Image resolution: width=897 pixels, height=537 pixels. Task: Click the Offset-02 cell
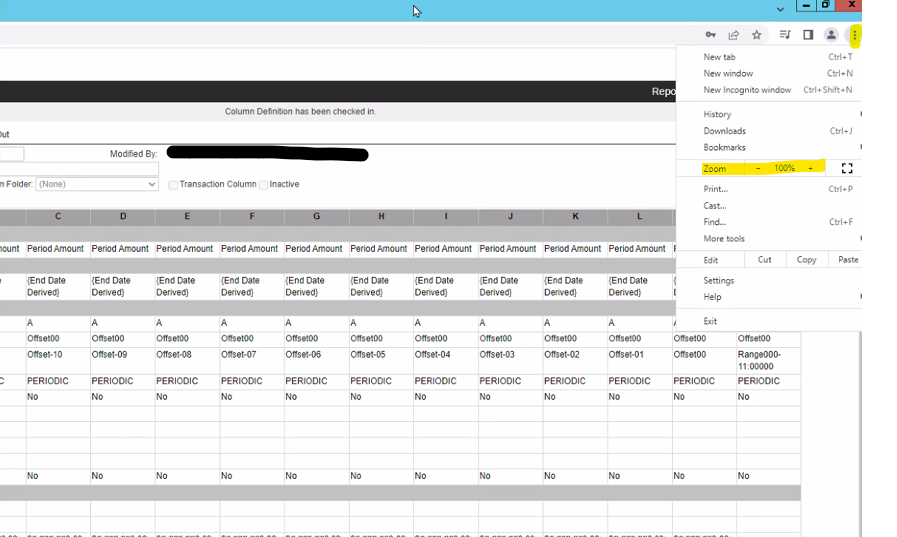coord(575,360)
